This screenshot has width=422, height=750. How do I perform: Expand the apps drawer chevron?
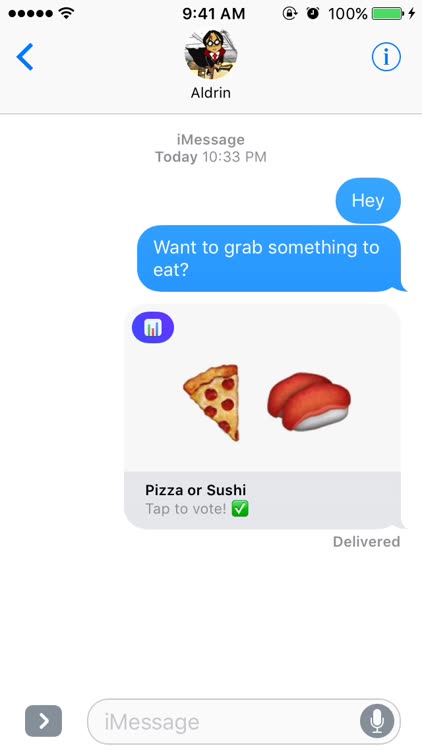click(44, 721)
